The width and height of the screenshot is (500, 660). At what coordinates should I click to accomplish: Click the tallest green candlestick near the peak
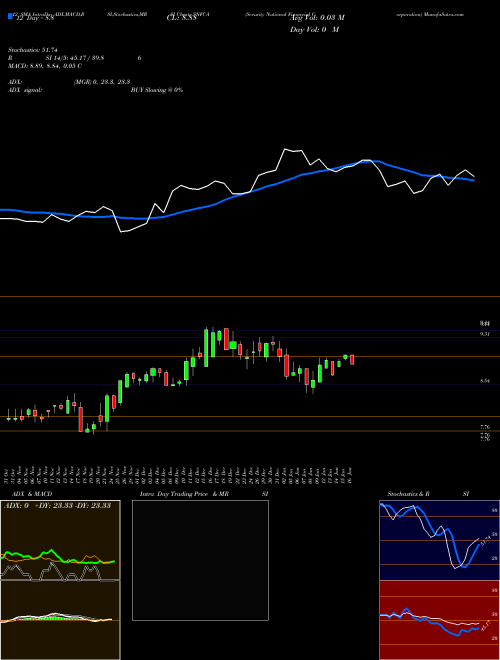(206, 348)
